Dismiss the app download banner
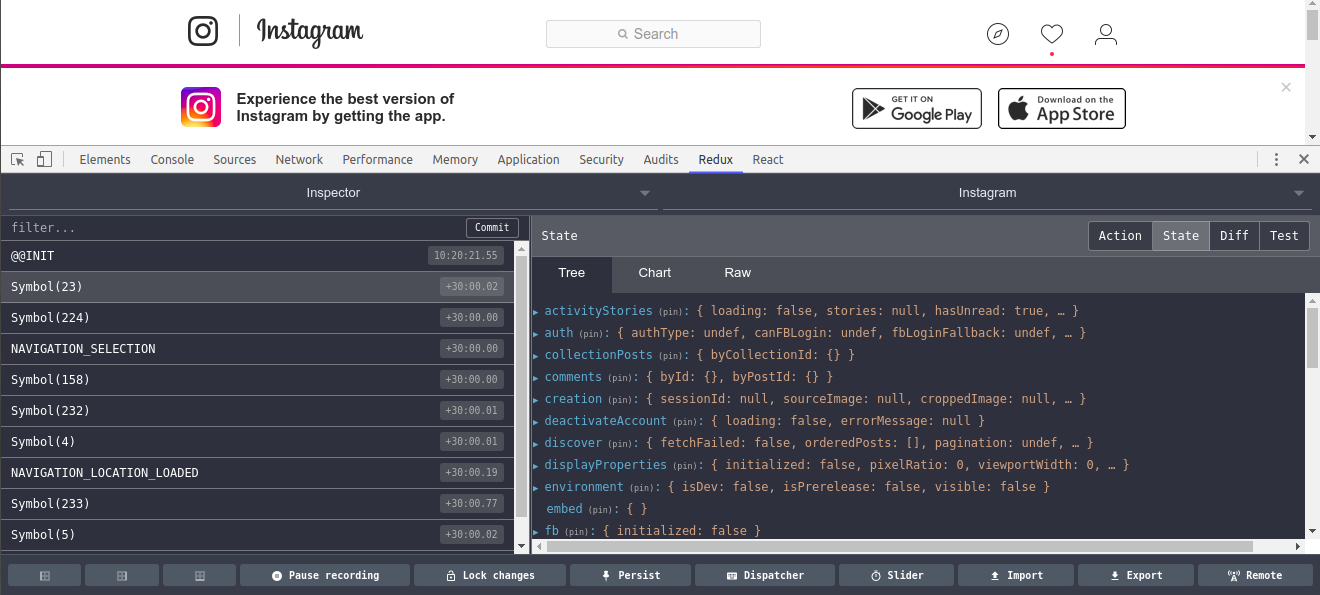The image size is (1320, 595). (x=1286, y=87)
